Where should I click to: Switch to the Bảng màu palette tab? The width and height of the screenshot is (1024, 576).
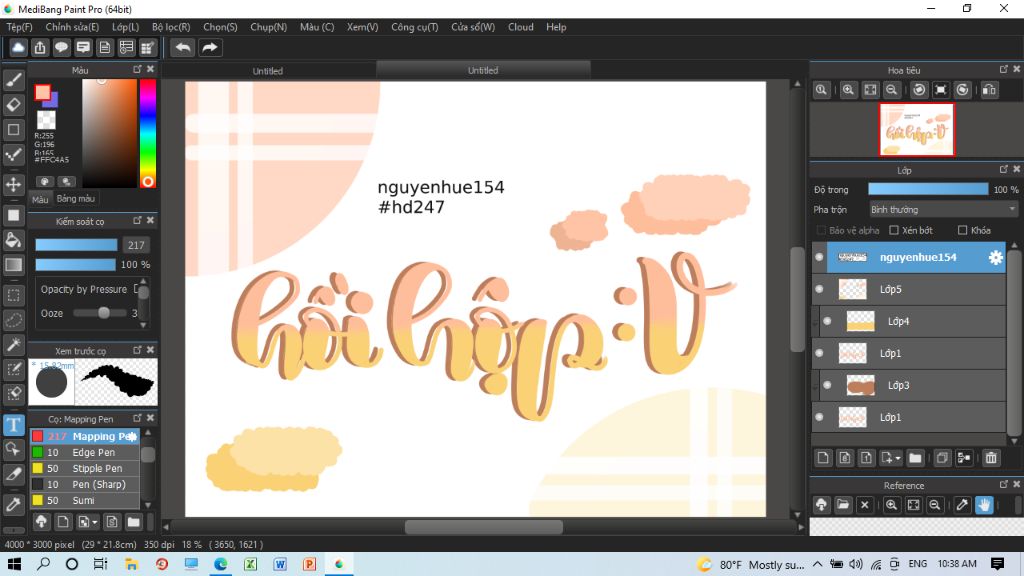click(76, 199)
